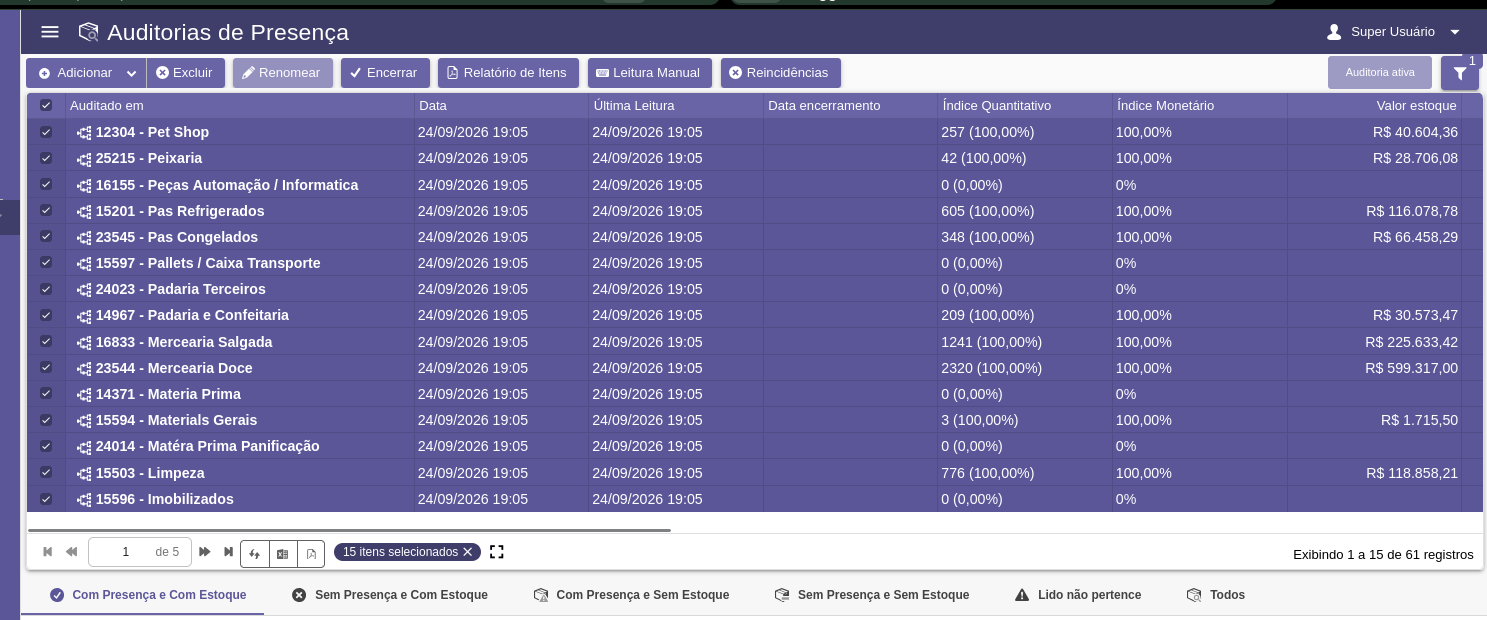Toggle the select-all header checkbox

[x=46, y=105]
